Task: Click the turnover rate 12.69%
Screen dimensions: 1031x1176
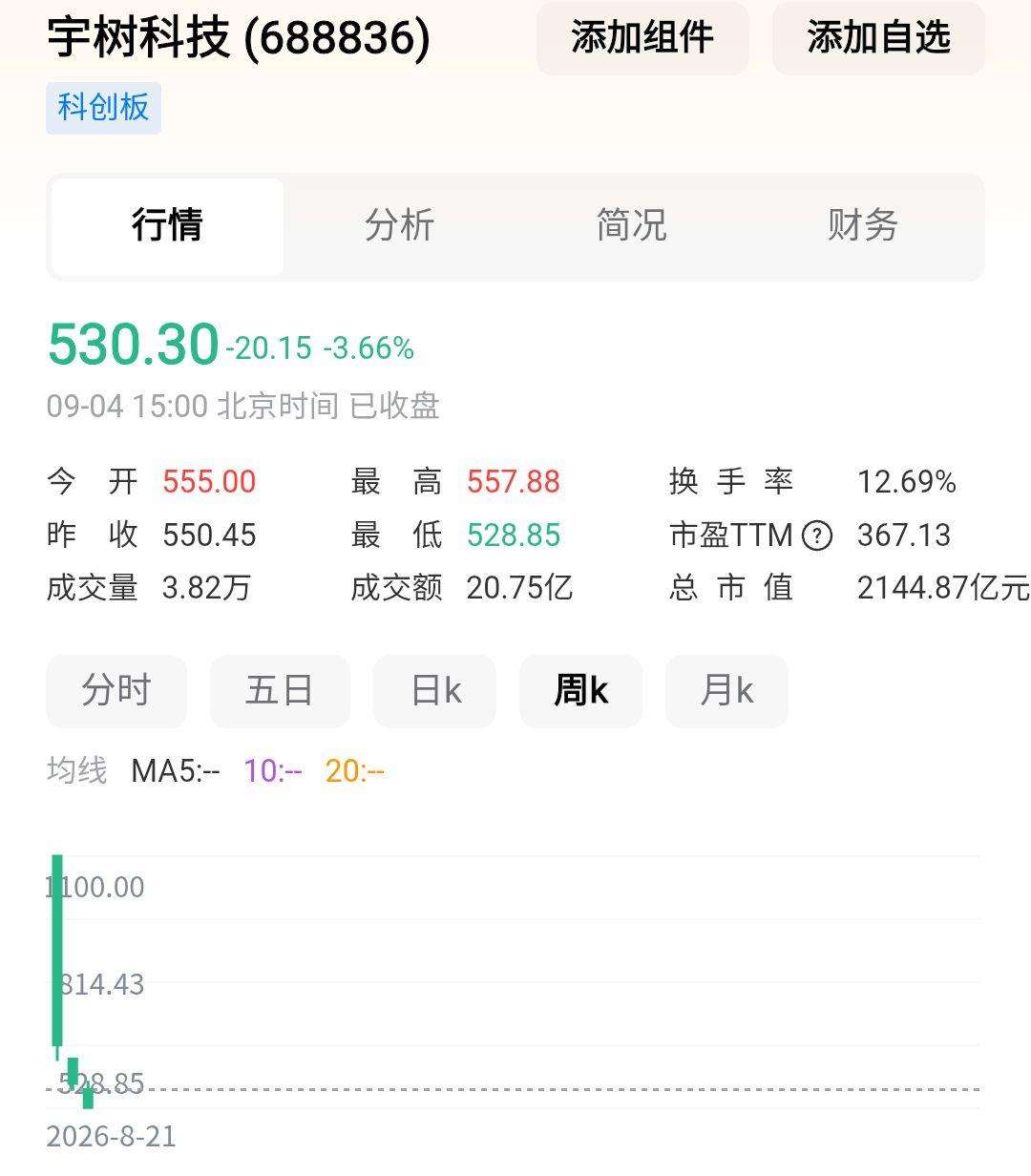Action: pyautogui.click(x=907, y=482)
